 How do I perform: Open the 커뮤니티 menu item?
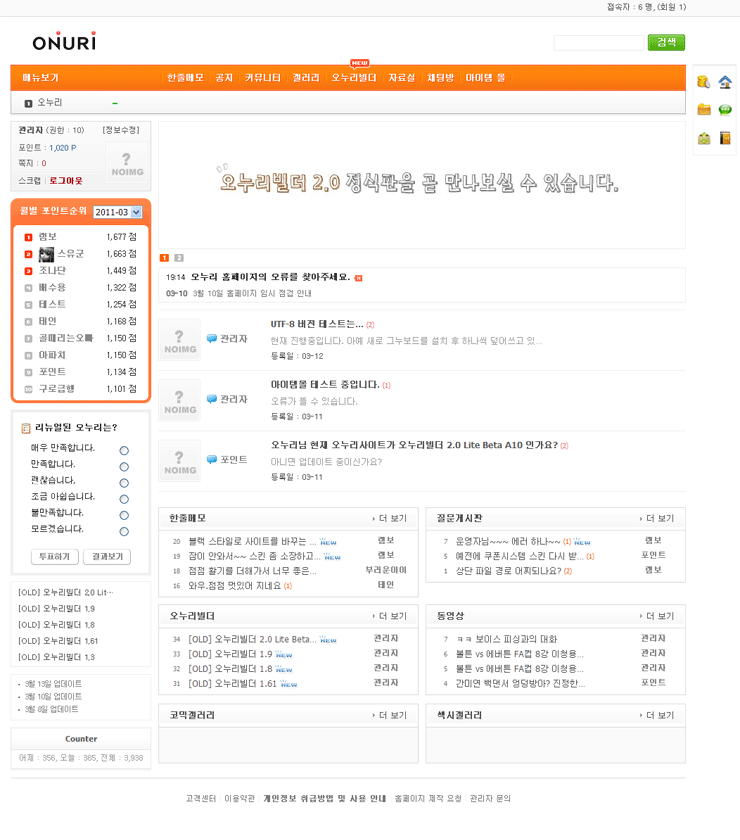pyautogui.click(x=263, y=78)
